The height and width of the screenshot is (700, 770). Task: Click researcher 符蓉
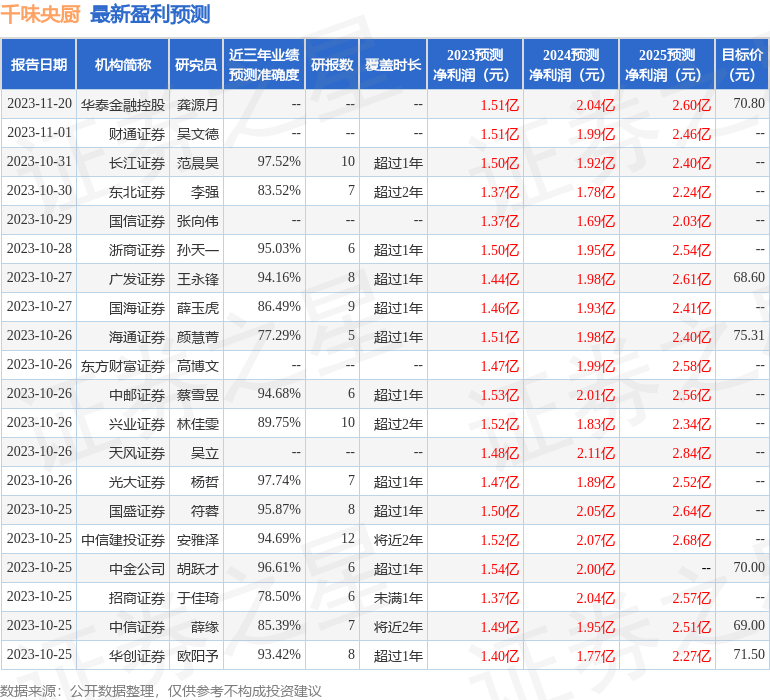[x=205, y=510]
